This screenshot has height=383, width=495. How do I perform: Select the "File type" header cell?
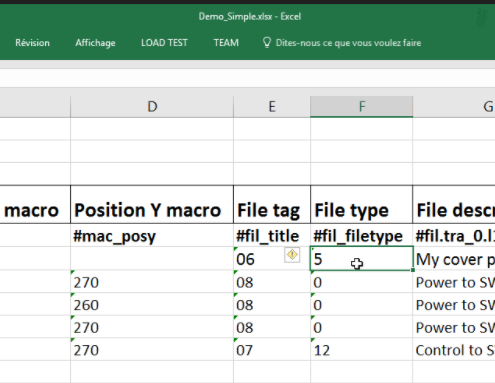[x=362, y=204]
